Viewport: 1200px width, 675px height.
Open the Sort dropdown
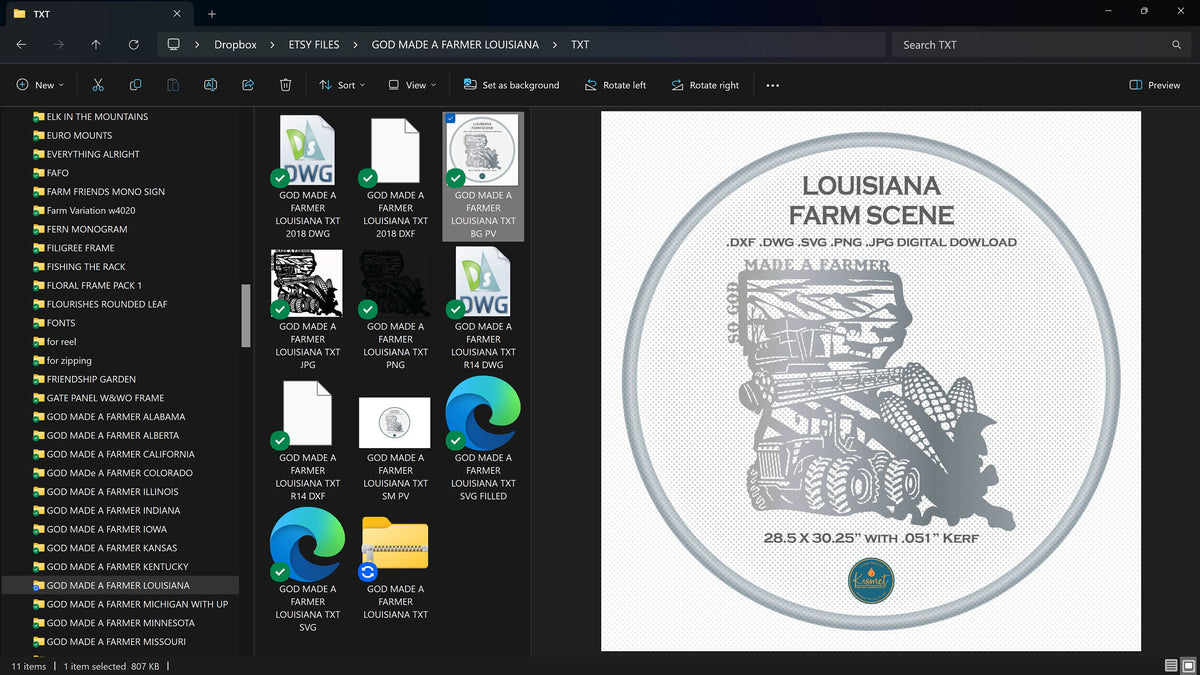(x=342, y=85)
